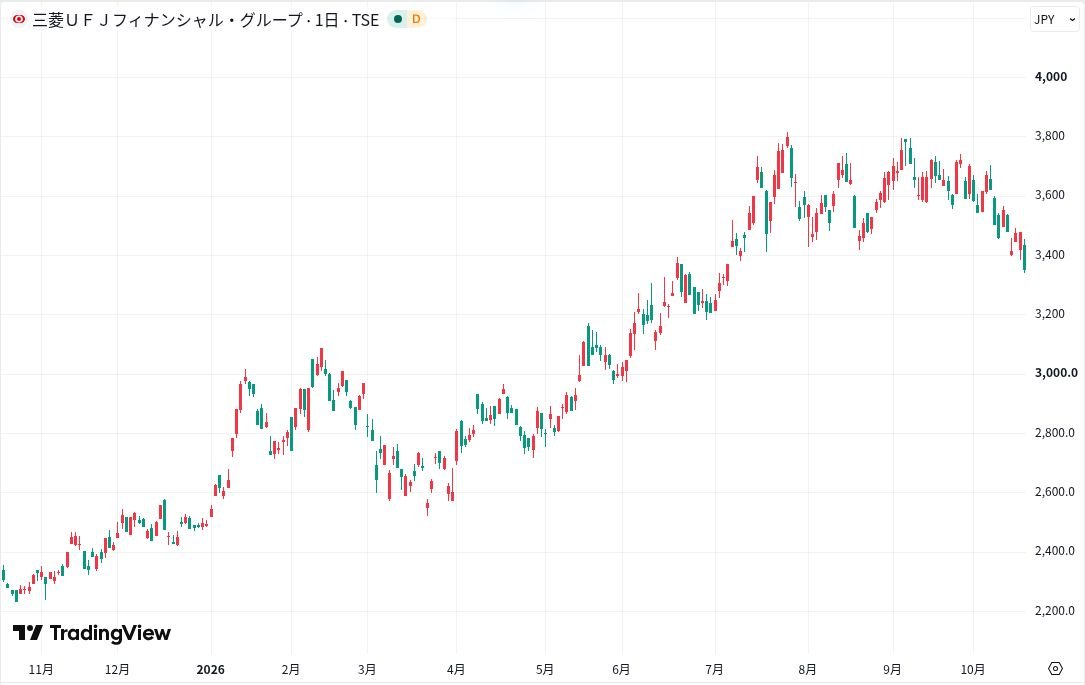
Task: Click the 三菱ＵＦＪフィナンシャル・グループ symbol title
Action: click(x=167, y=20)
